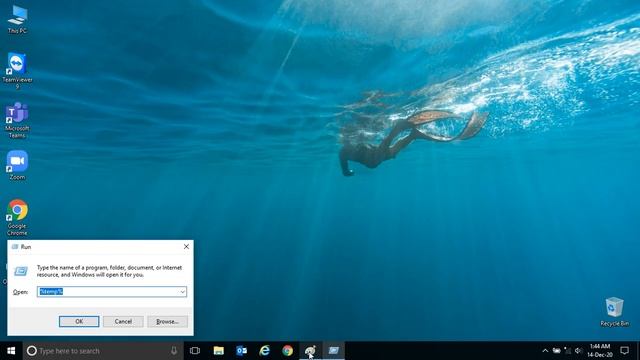Expand the Open field dropdown arrow
The height and width of the screenshot is (360, 640).
[182, 292]
